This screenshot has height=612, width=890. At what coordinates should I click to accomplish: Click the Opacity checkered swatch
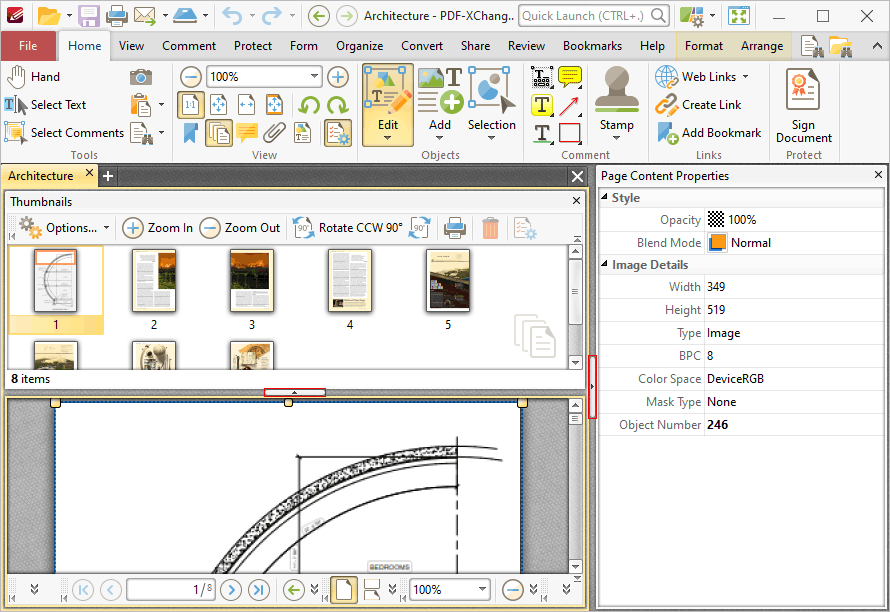click(716, 219)
